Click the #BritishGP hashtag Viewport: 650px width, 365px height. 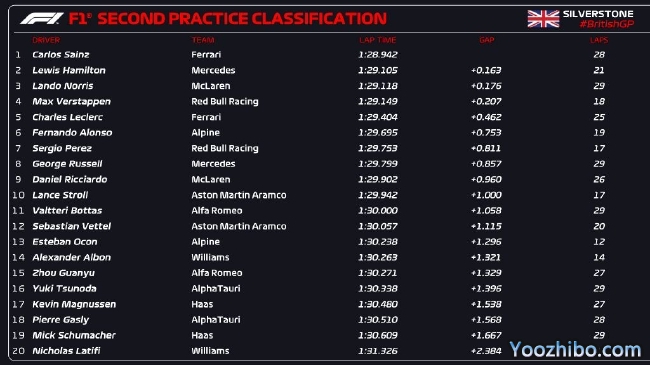coord(607,24)
